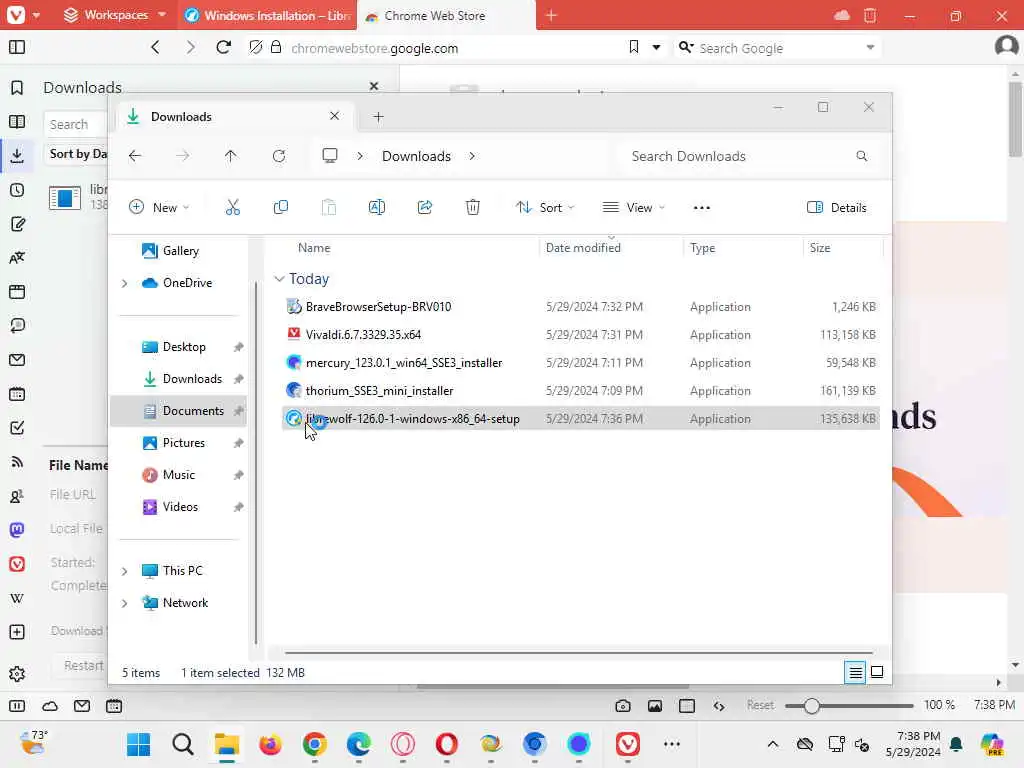Open the Wikipedia web panel
This screenshot has width=1024, height=768.
[17, 598]
